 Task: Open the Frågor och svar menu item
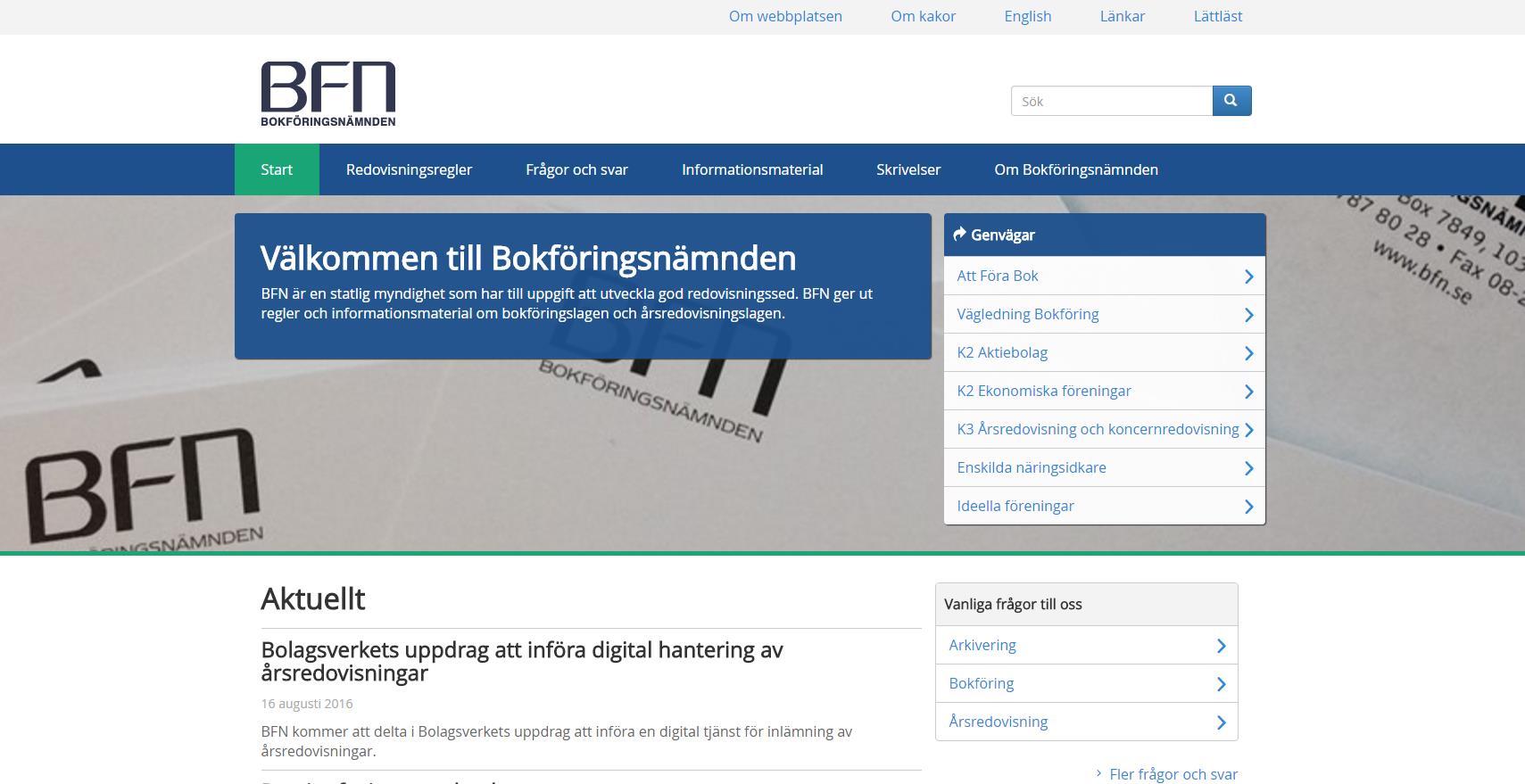point(576,169)
